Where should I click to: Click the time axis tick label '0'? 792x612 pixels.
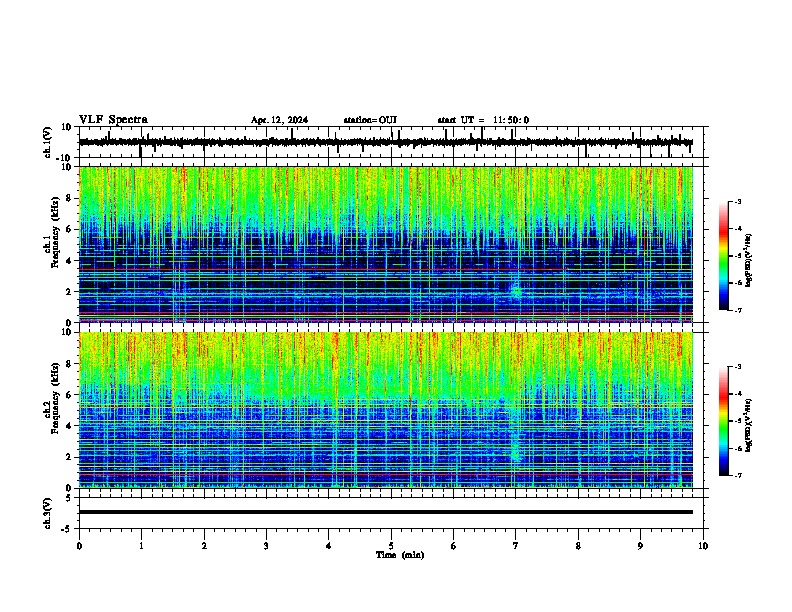point(79,546)
